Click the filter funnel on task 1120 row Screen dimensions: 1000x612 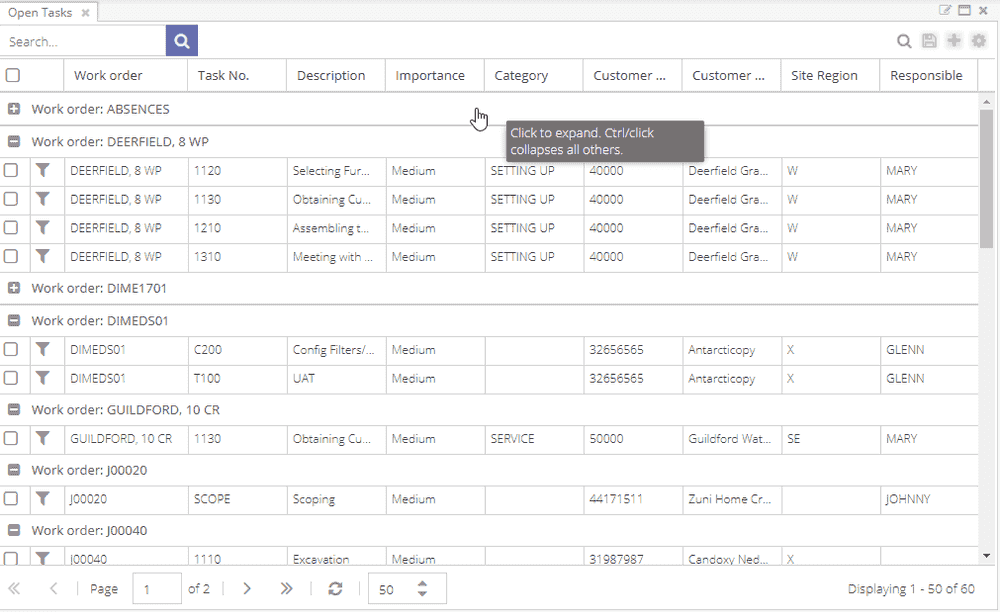(x=43, y=170)
